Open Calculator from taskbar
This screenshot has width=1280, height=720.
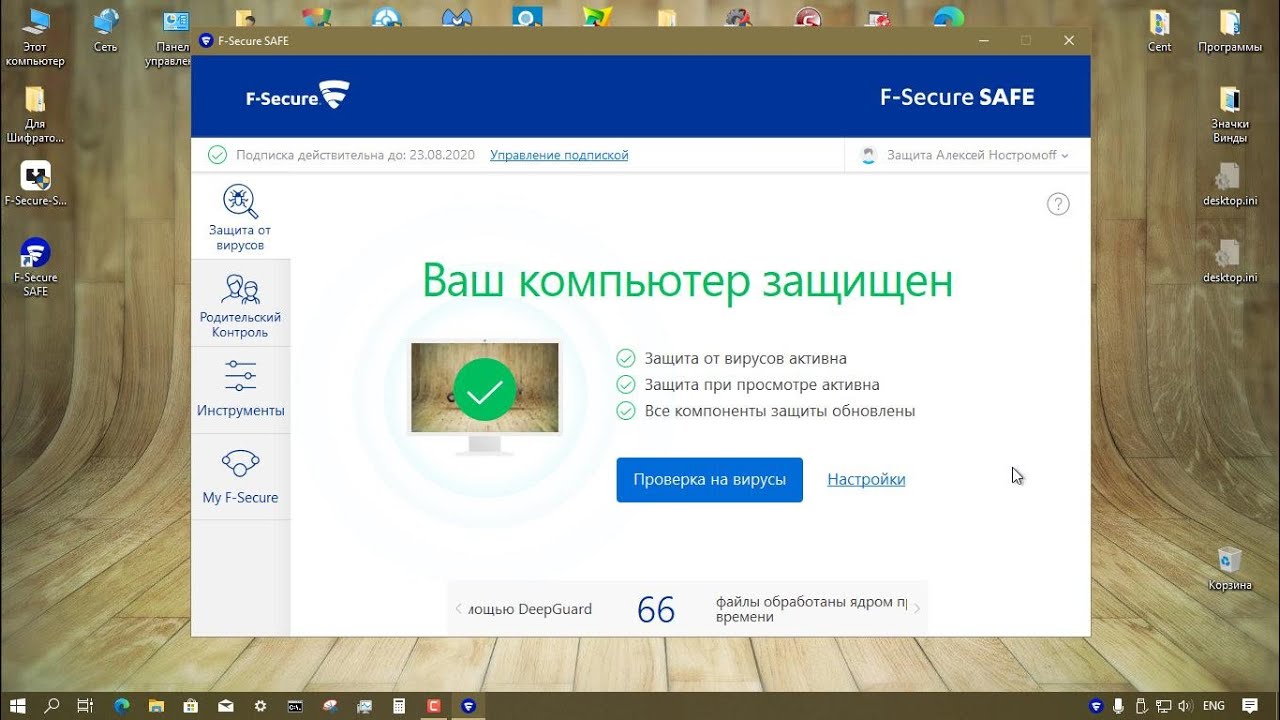pyautogui.click(x=399, y=705)
